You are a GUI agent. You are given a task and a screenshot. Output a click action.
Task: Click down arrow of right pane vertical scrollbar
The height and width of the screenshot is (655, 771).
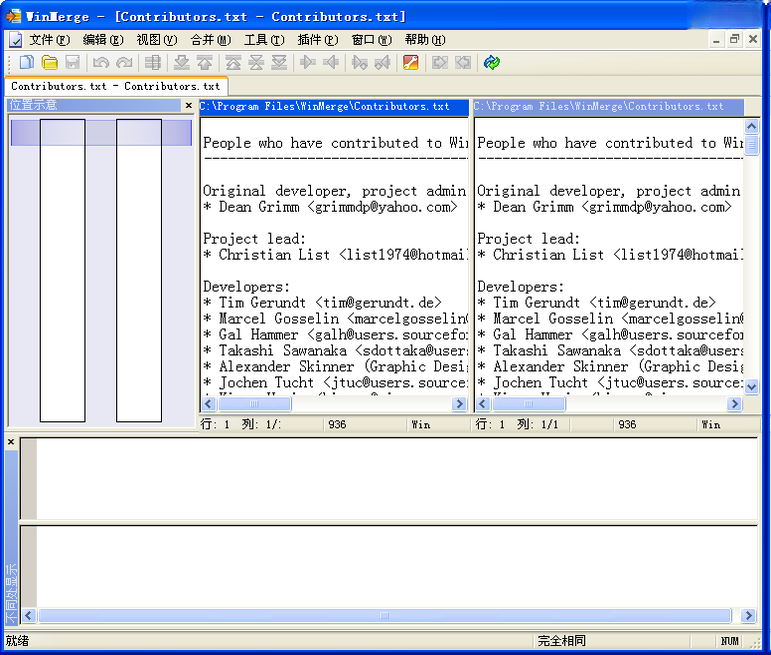[751, 387]
